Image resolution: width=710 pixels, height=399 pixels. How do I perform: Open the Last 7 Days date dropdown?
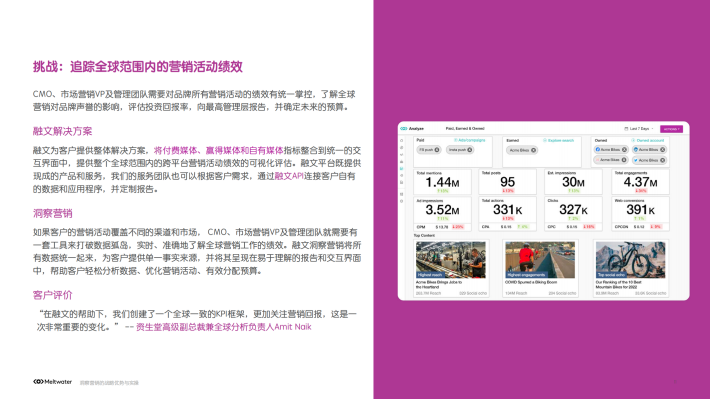pos(639,129)
